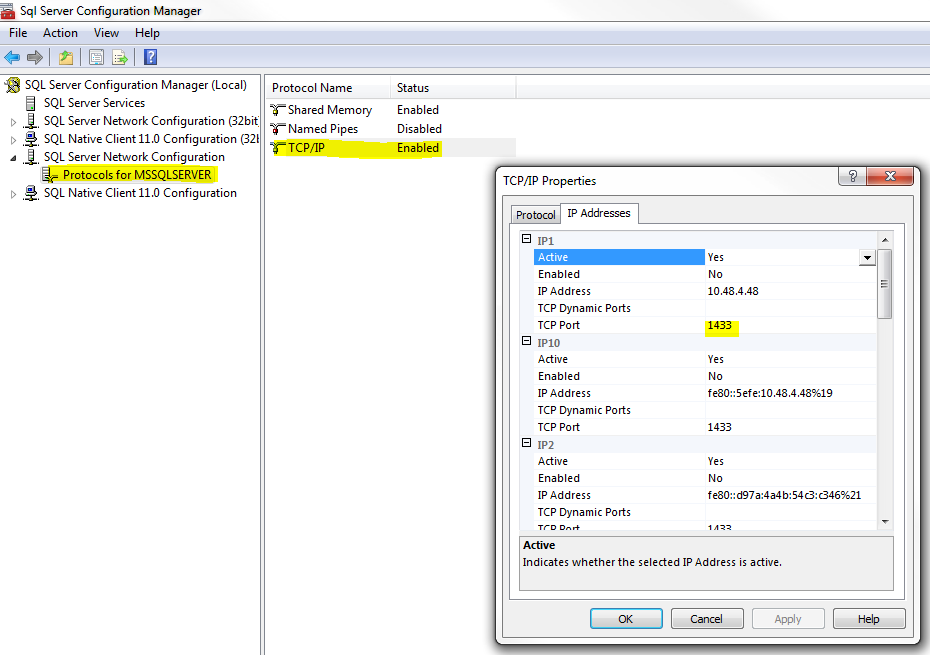This screenshot has height=655, width=930.
Task: Click the Forward arrow toolbar icon
Action: (34, 57)
